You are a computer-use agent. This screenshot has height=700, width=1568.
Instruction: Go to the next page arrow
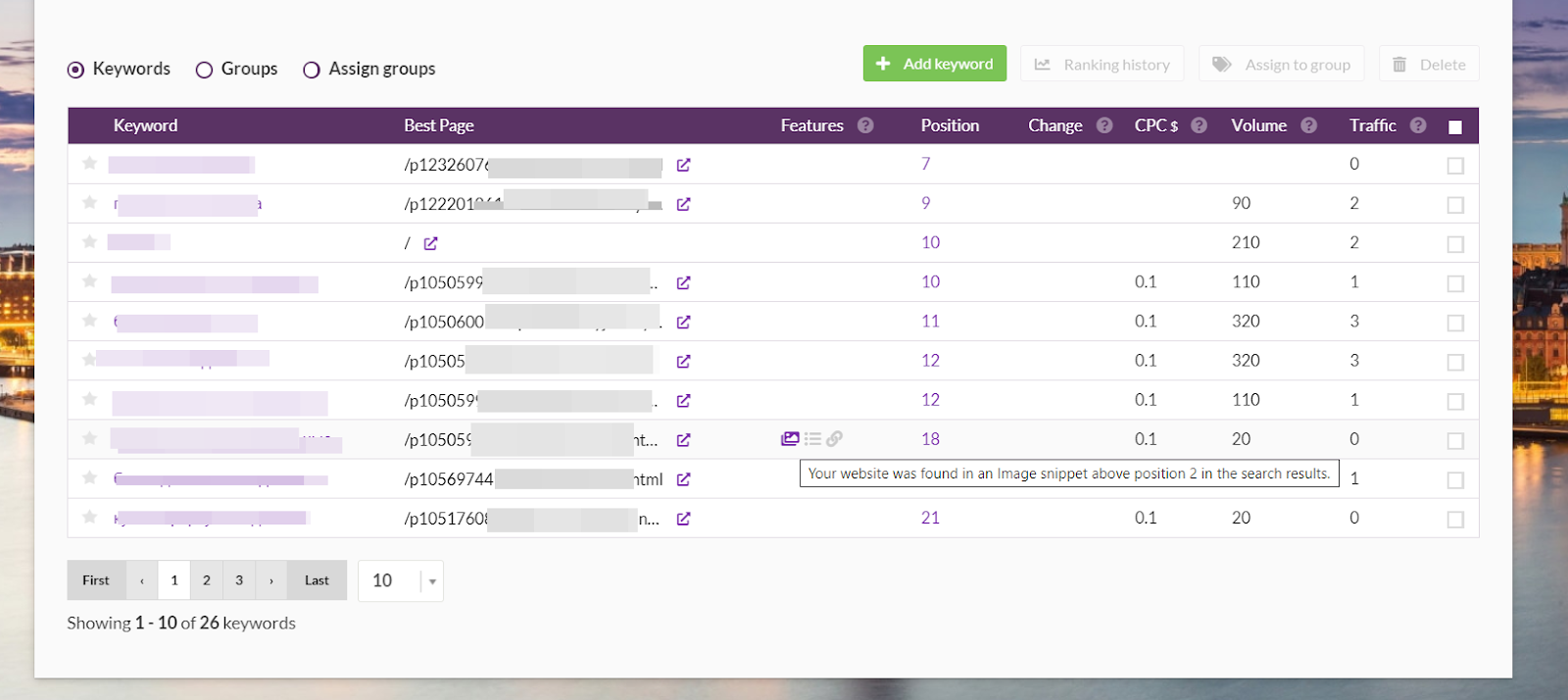tap(271, 580)
